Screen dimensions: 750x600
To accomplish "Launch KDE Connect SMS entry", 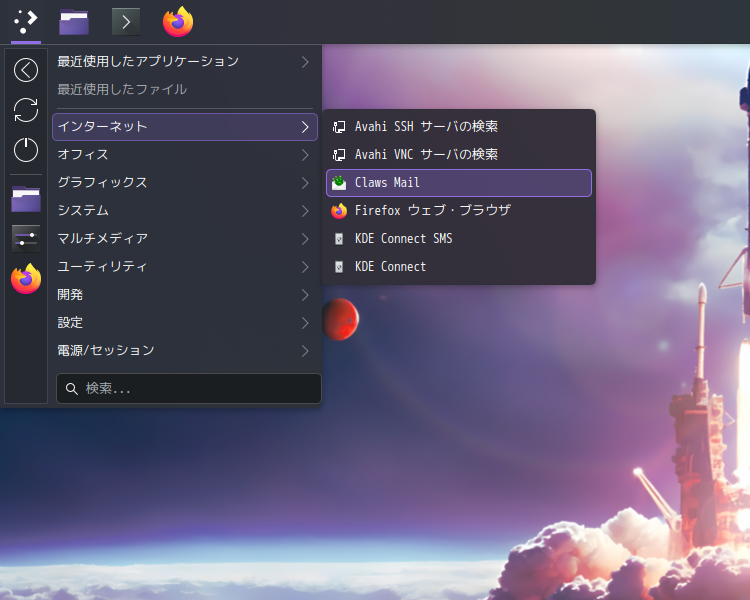I will point(459,239).
